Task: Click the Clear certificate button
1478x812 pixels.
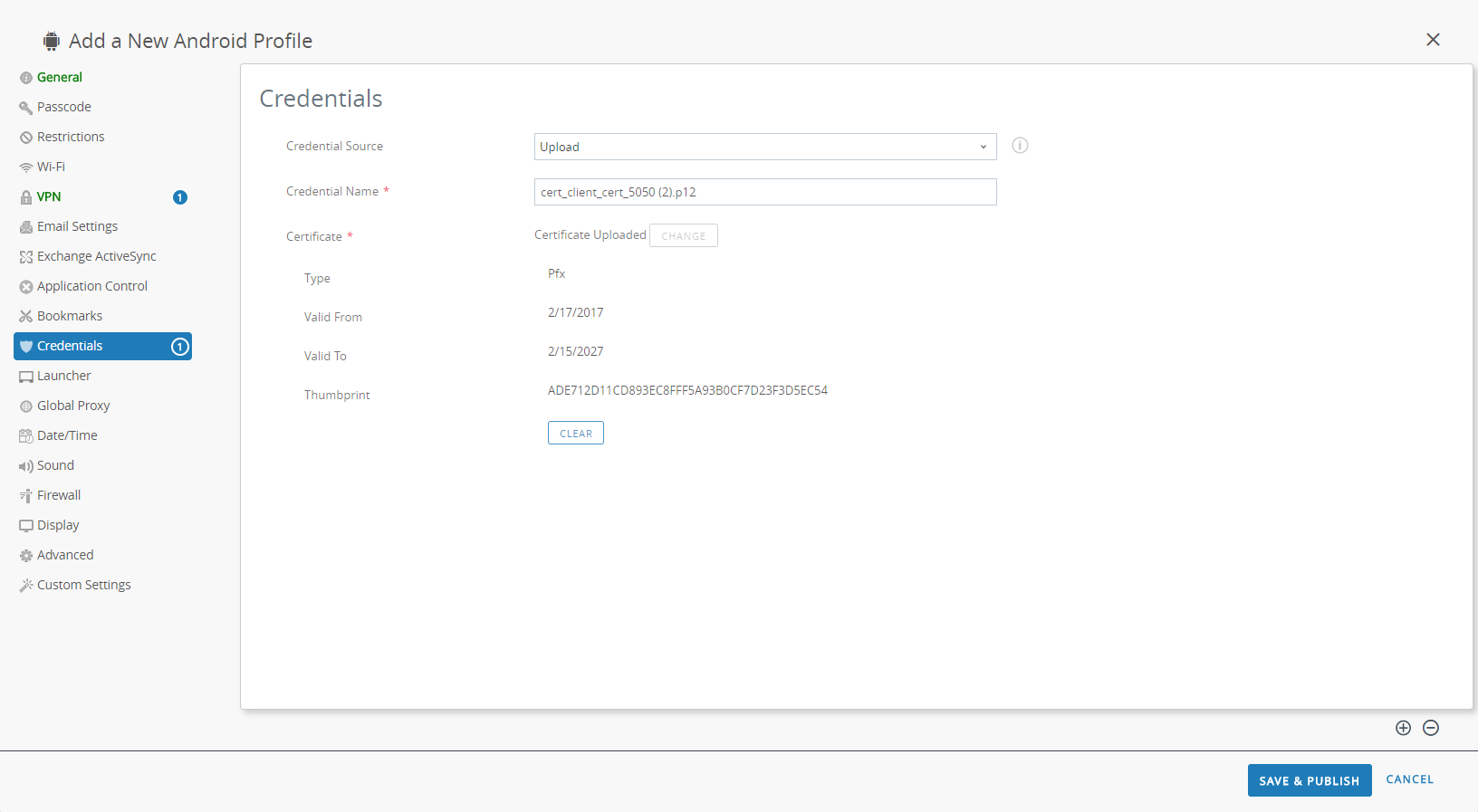Action: pos(575,434)
